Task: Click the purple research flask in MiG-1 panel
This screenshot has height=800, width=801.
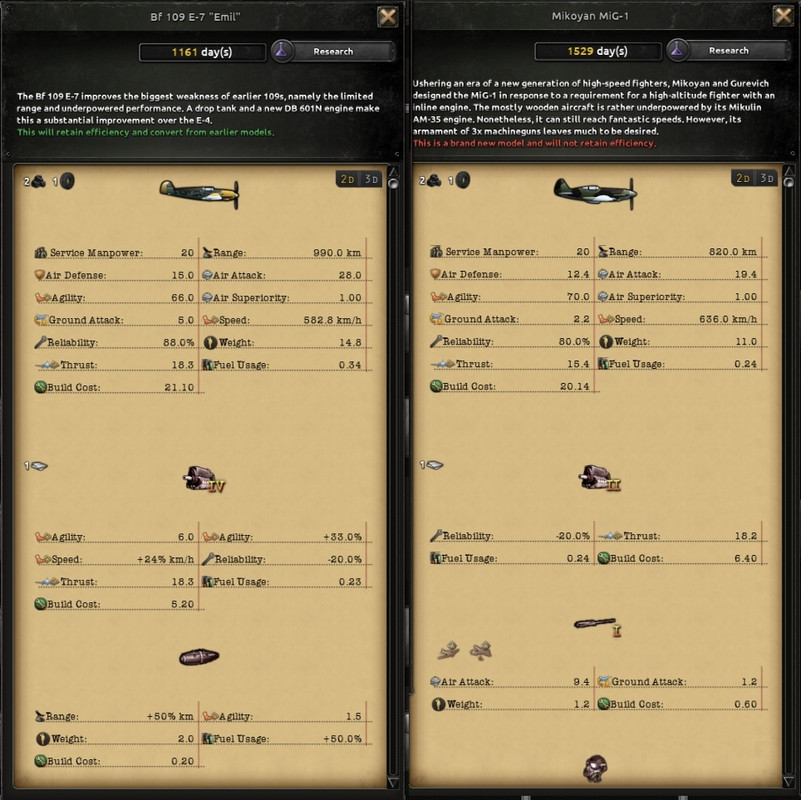Action: [x=677, y=50]
